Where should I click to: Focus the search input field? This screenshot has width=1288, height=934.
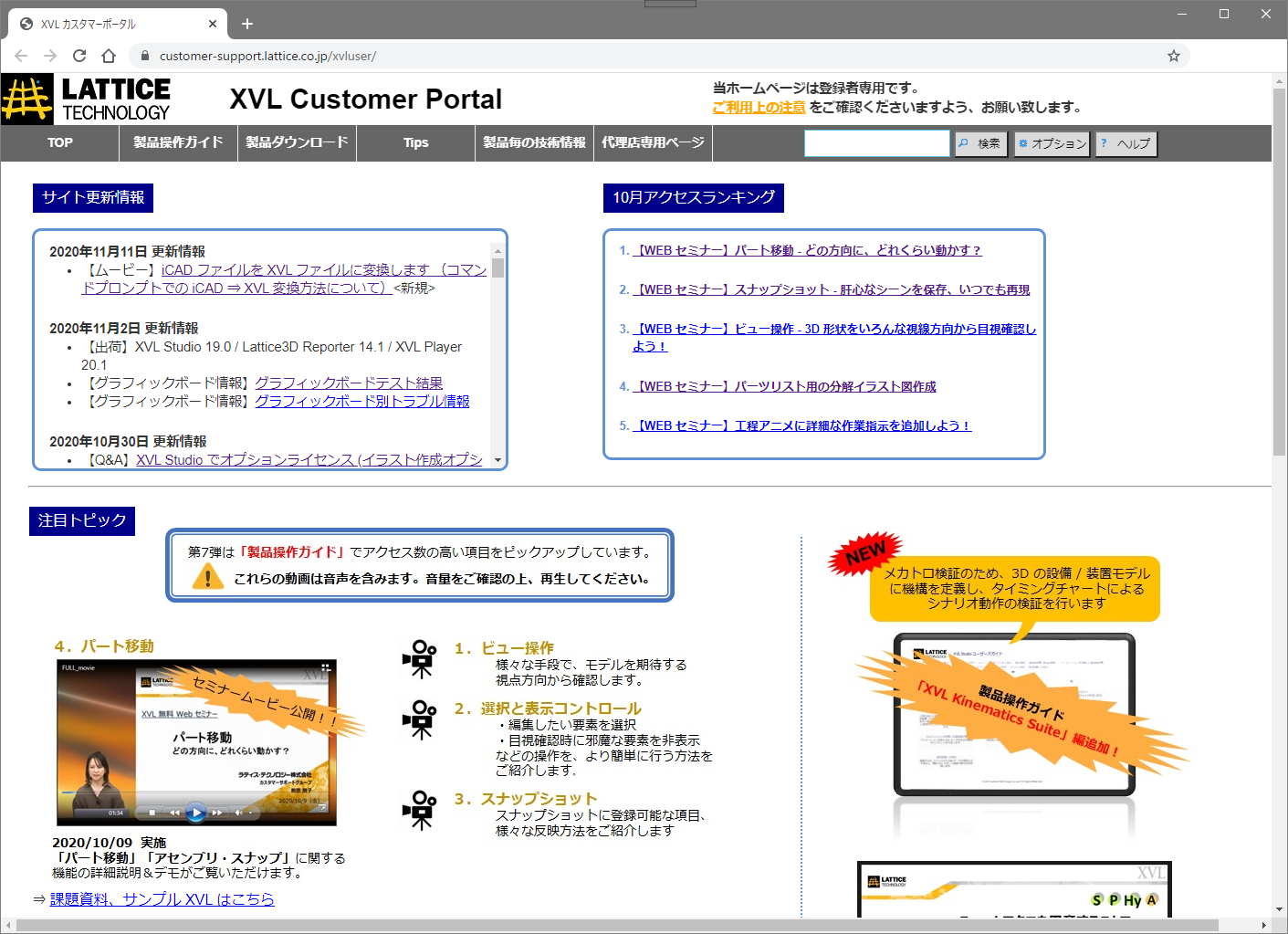pos(877,143)
